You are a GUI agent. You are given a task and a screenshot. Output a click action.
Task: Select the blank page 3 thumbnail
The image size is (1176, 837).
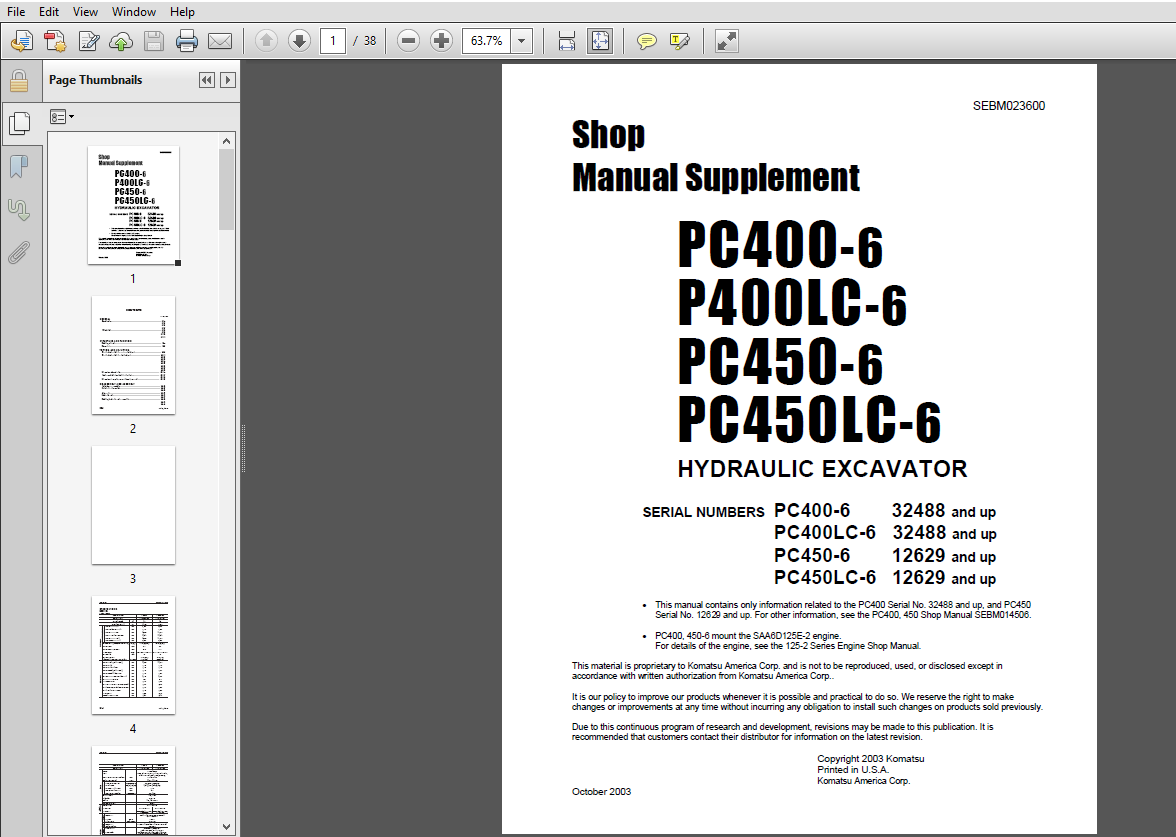click(x=134, y=505)
